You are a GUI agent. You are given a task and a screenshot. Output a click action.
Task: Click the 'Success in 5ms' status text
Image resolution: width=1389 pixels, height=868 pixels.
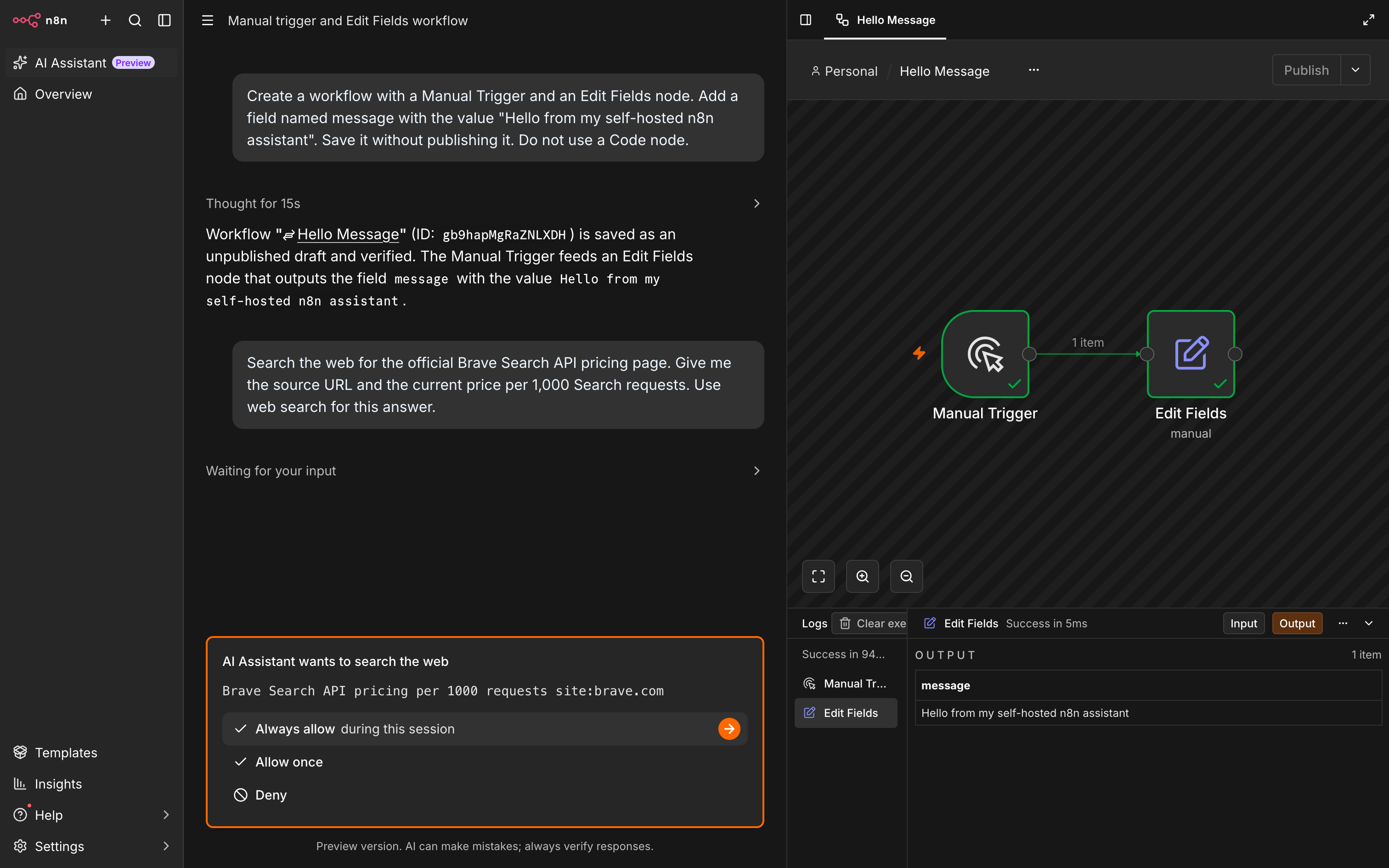(1046, 624)
